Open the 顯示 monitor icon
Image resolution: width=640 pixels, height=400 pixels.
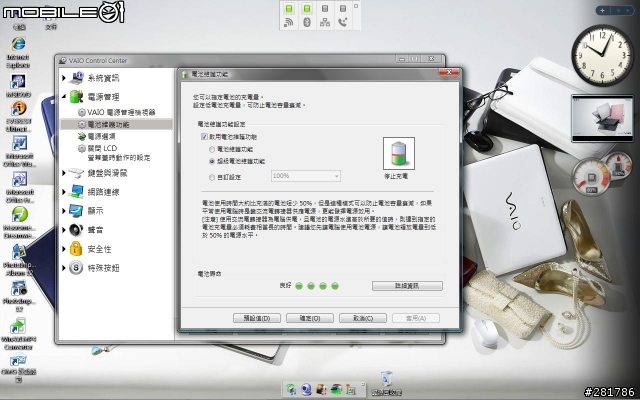76,211
